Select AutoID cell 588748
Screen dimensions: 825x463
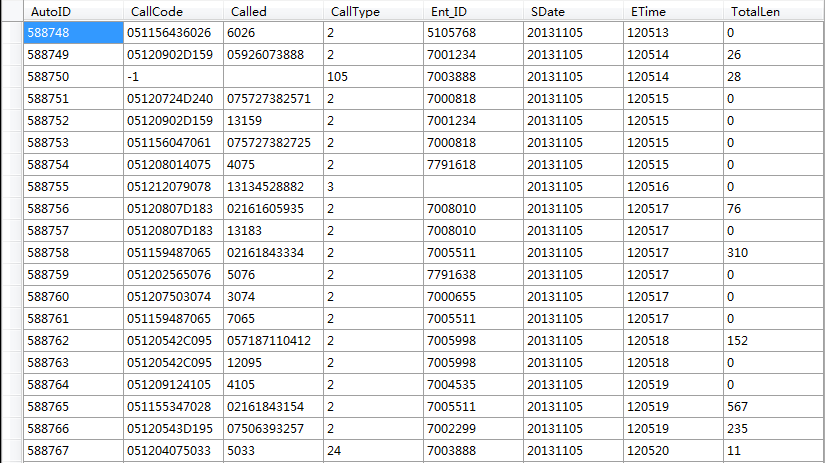pyautogui.click(x=73, y=33)
